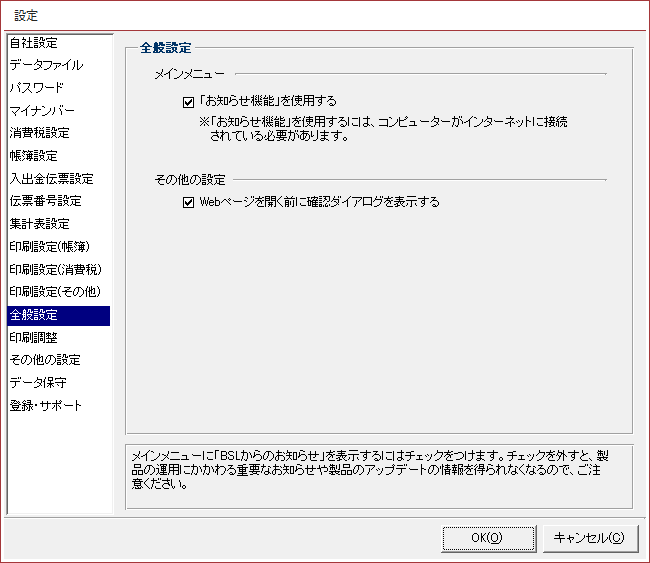Go to 印刷設定(その他) page
Screen dimensions: 650x563
point(55,292)
